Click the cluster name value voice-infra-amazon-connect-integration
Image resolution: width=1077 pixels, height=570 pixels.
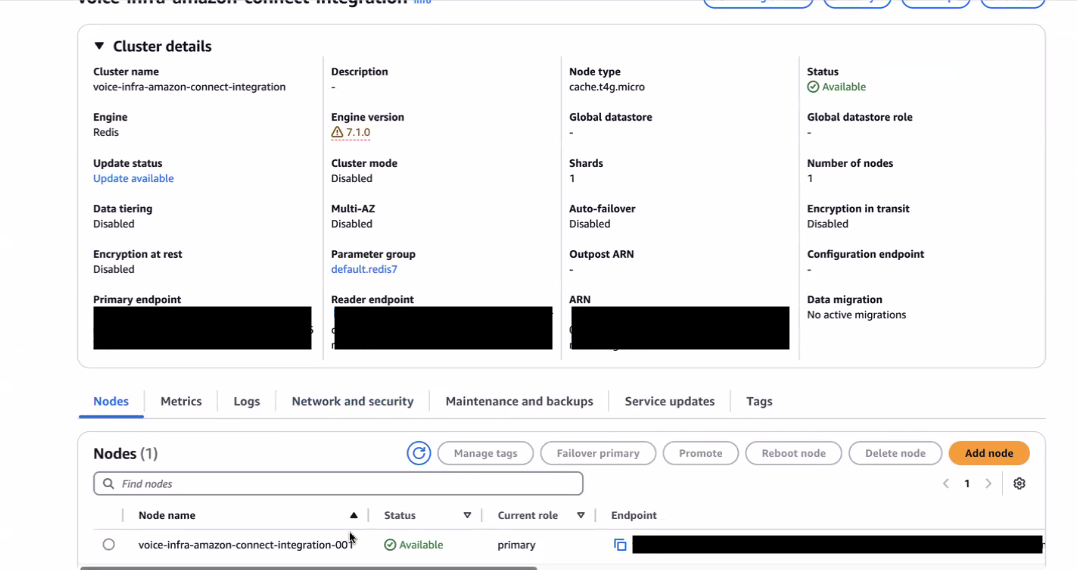click(x=190, y=87)
